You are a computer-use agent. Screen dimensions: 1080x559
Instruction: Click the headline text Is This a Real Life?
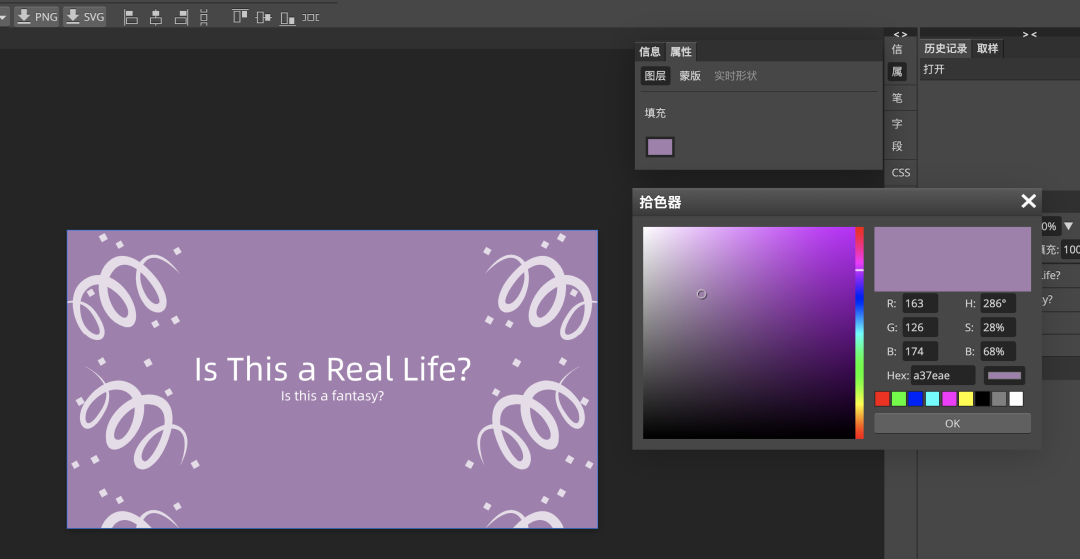[333, 369]
